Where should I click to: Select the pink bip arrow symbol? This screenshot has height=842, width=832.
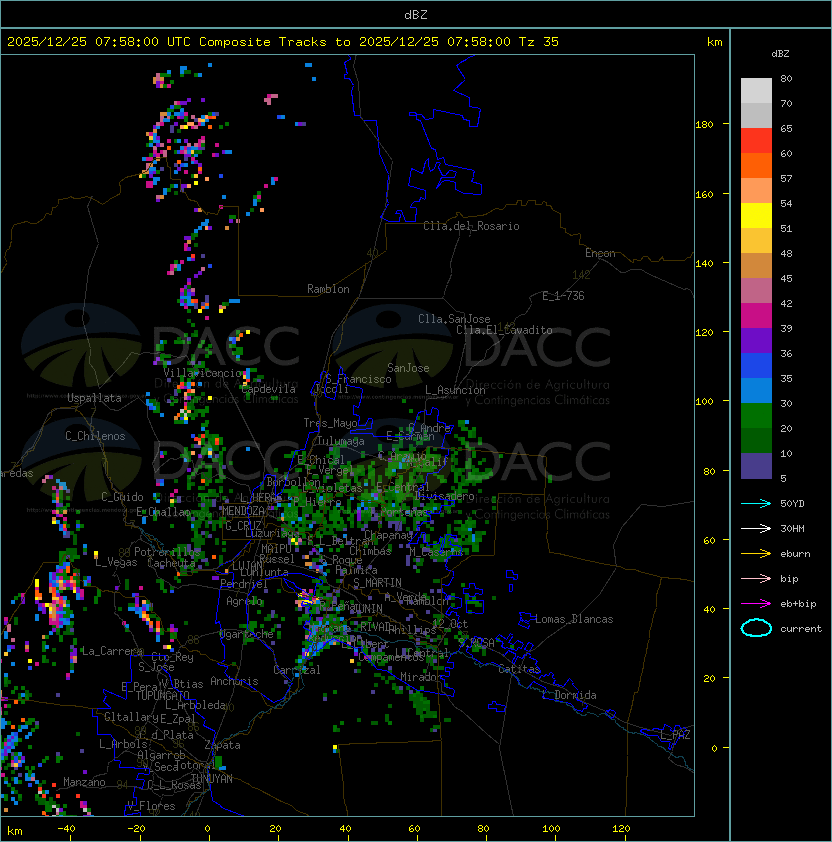tap(756, 578)
